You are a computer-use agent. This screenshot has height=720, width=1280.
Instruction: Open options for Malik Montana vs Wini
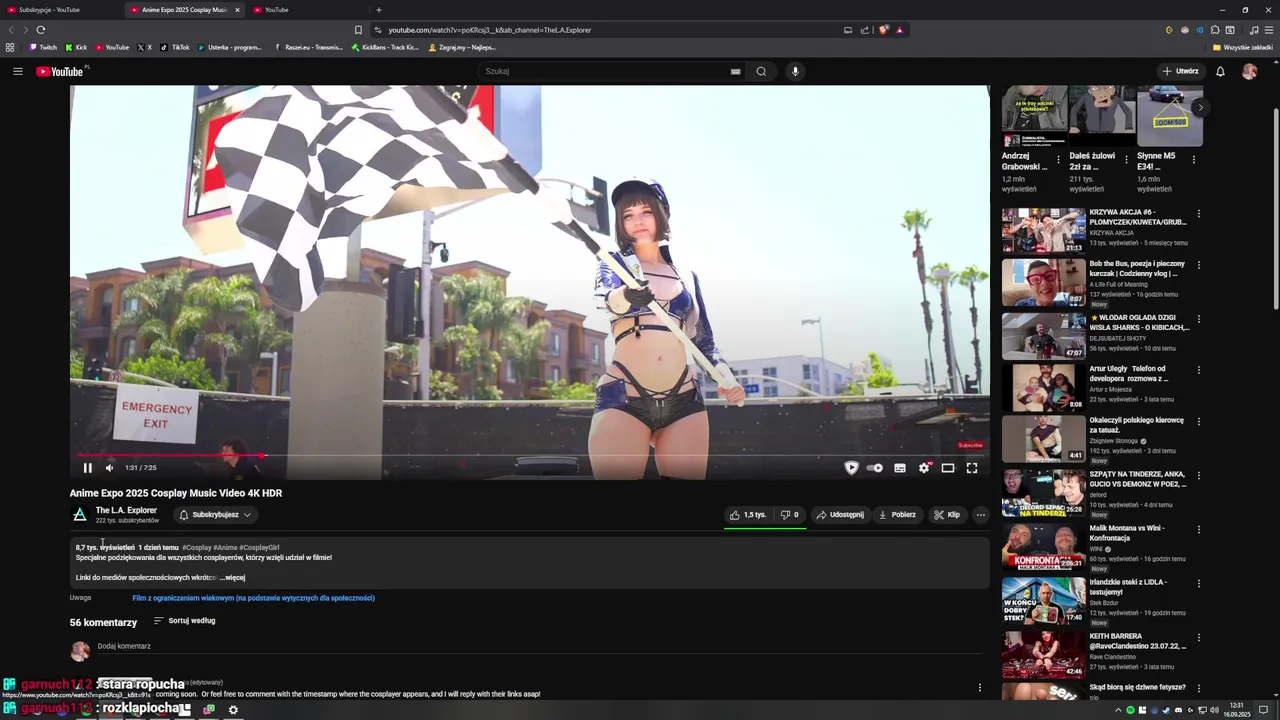[1198, 530]
